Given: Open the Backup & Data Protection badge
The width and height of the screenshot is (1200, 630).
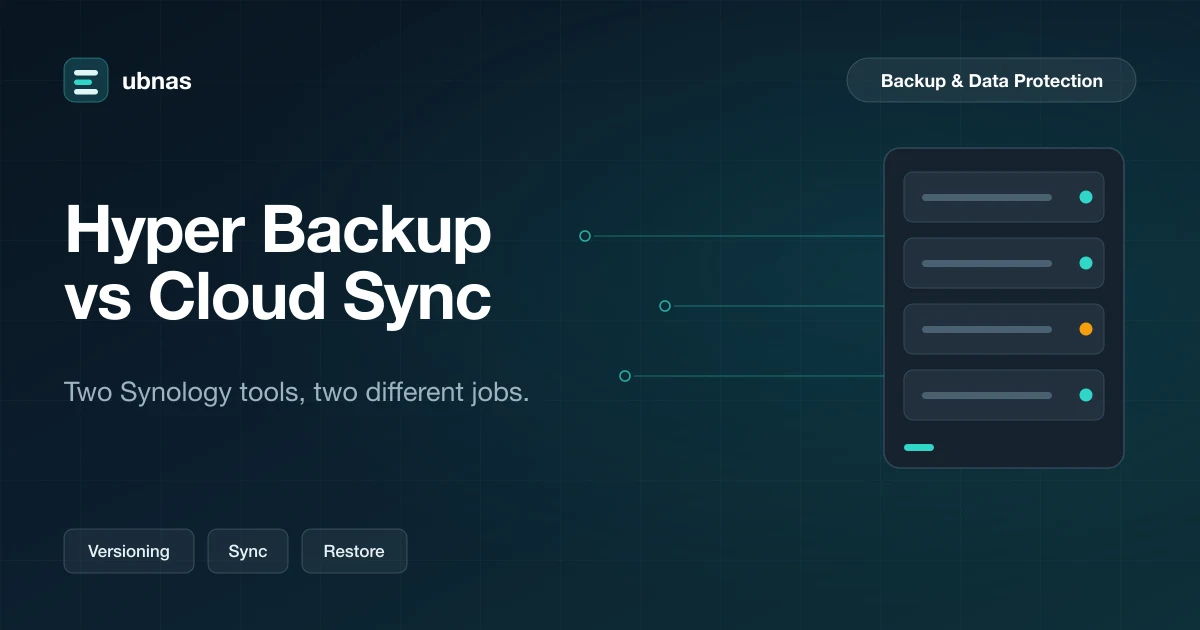Looking at the screenshot, I should [991, 80].
